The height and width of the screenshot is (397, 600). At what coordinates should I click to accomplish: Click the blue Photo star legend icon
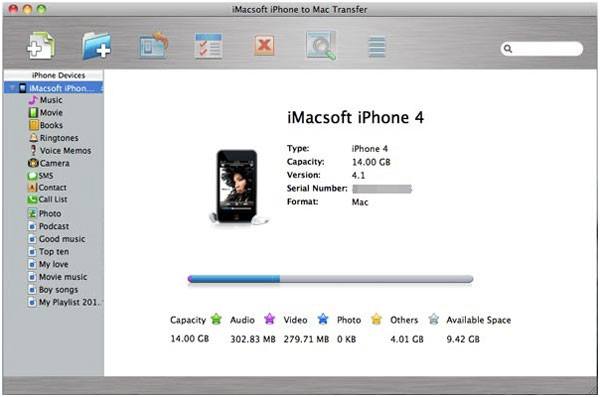point(323,319)
